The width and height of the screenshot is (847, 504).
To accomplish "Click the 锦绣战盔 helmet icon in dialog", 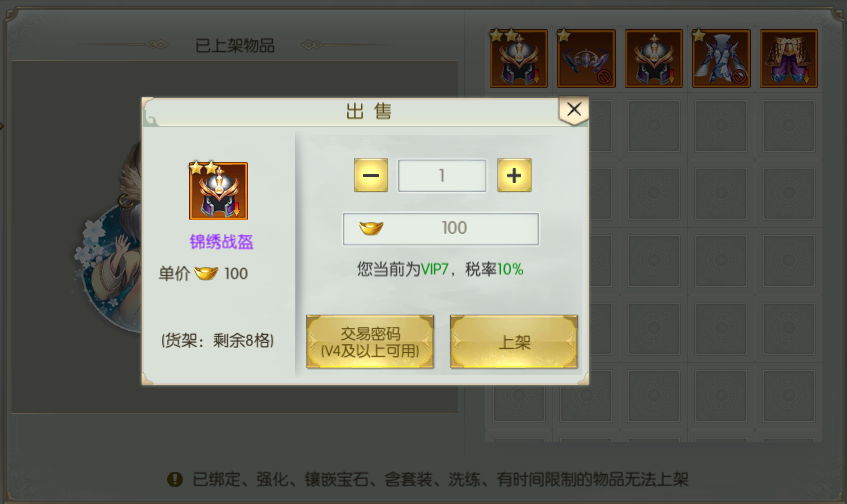I will pyautogui.click(x=218, y=191).
